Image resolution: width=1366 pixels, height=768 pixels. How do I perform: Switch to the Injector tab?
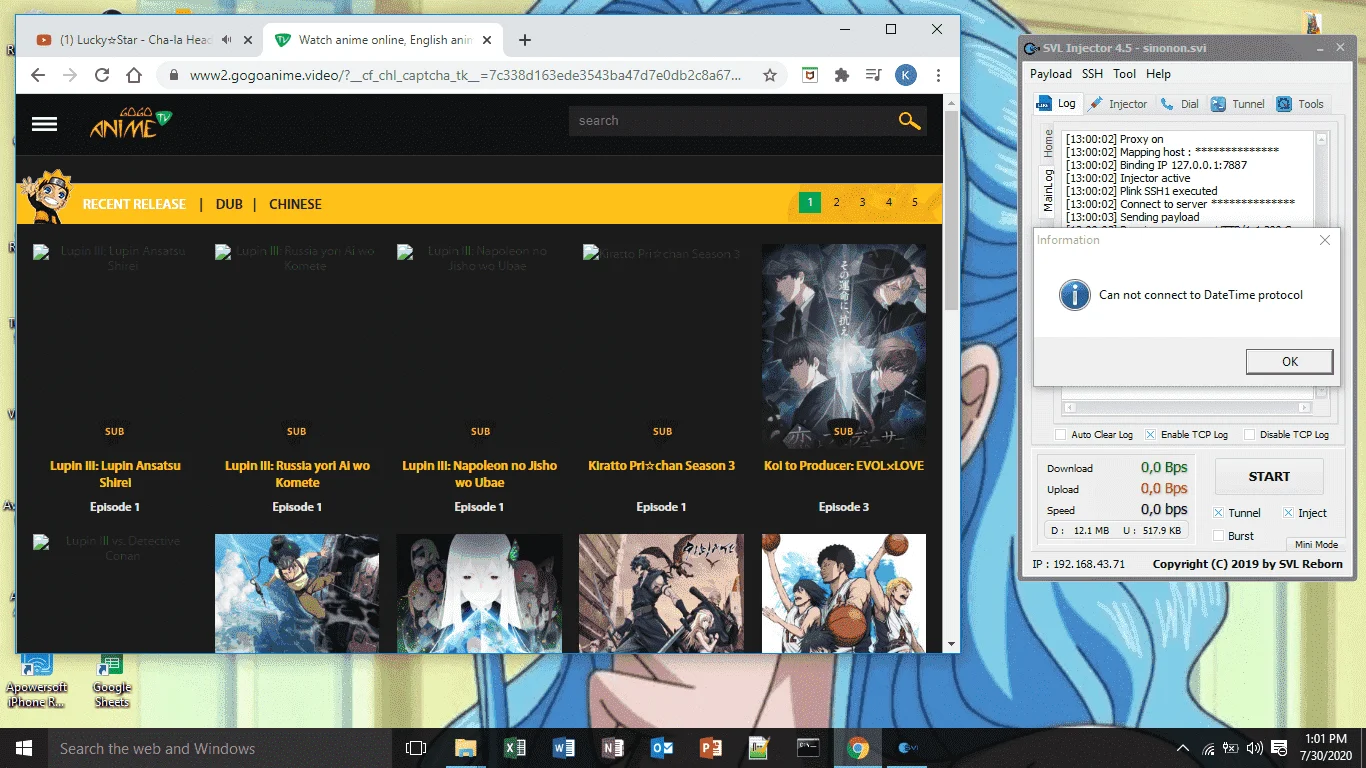pos(1118,104)
